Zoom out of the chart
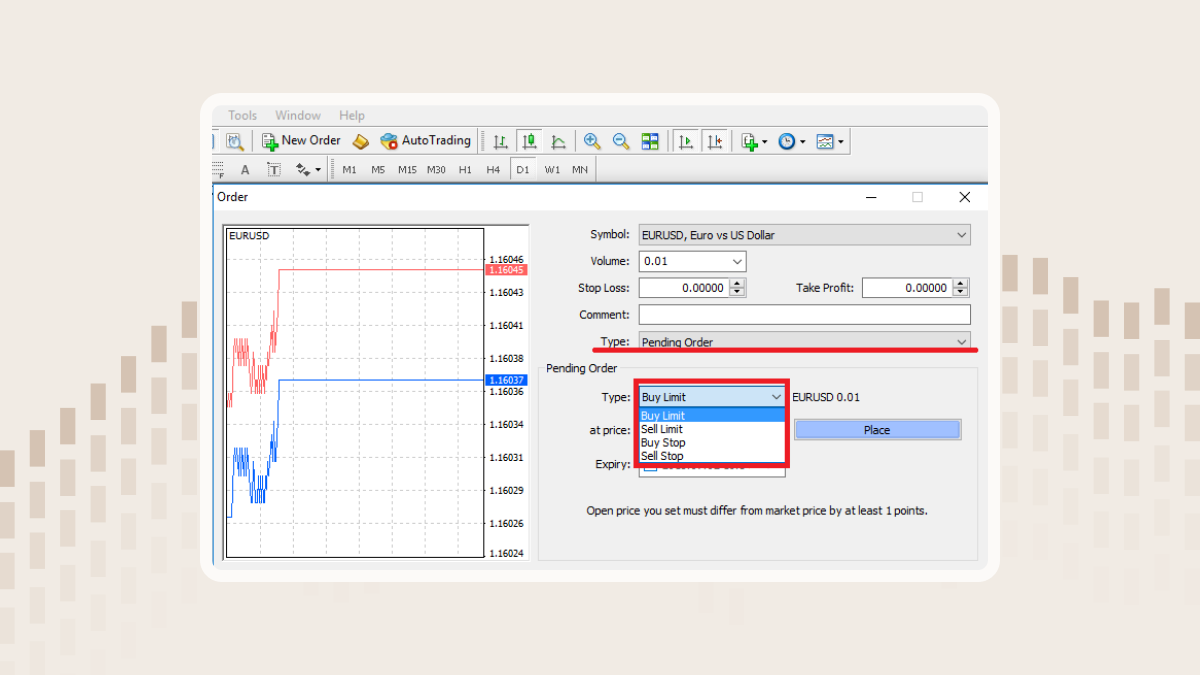Viewport: 1200px width, 675px height. coord(621,141)
